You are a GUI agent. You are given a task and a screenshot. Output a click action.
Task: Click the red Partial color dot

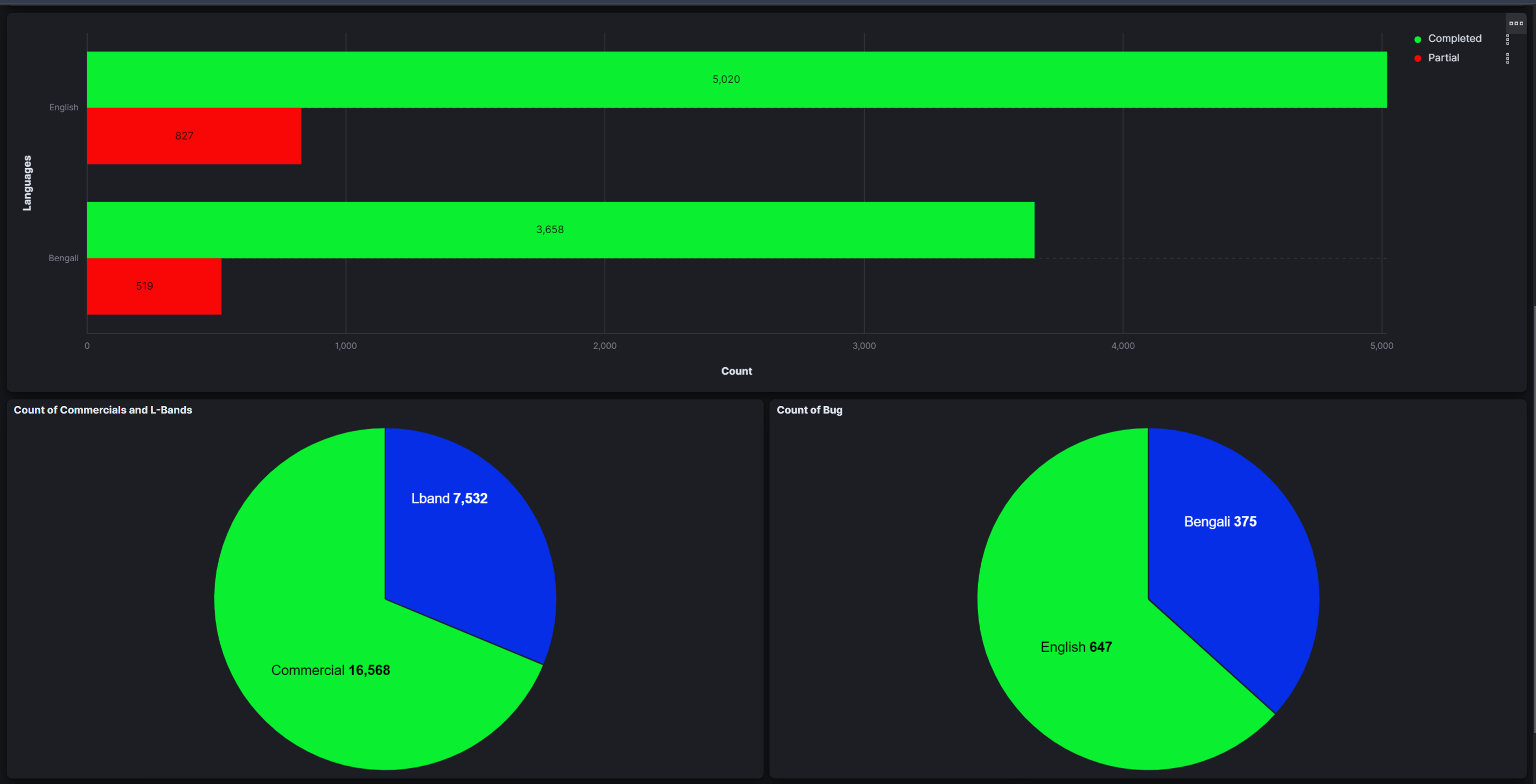1418,59
